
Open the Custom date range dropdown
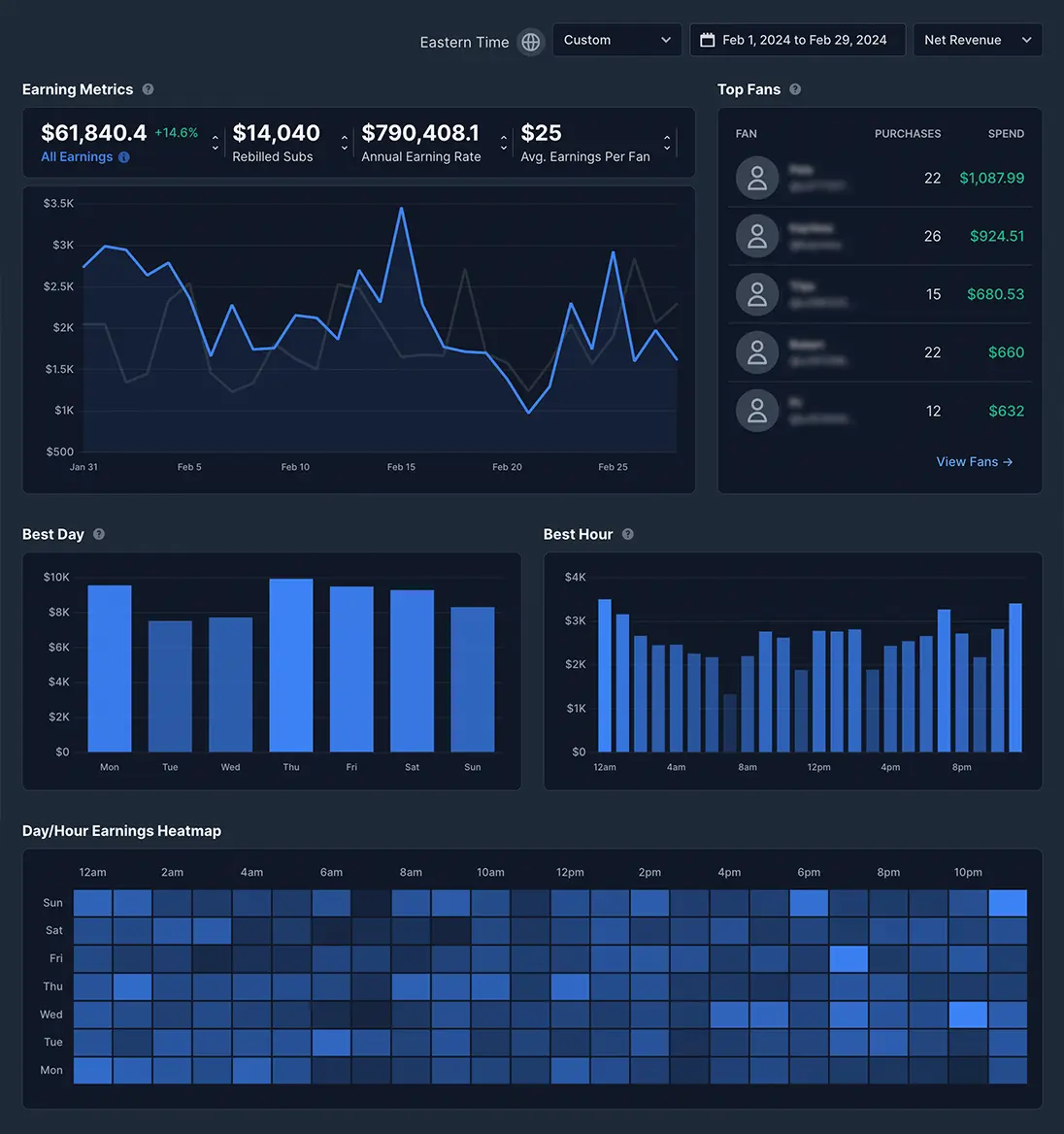616,40
